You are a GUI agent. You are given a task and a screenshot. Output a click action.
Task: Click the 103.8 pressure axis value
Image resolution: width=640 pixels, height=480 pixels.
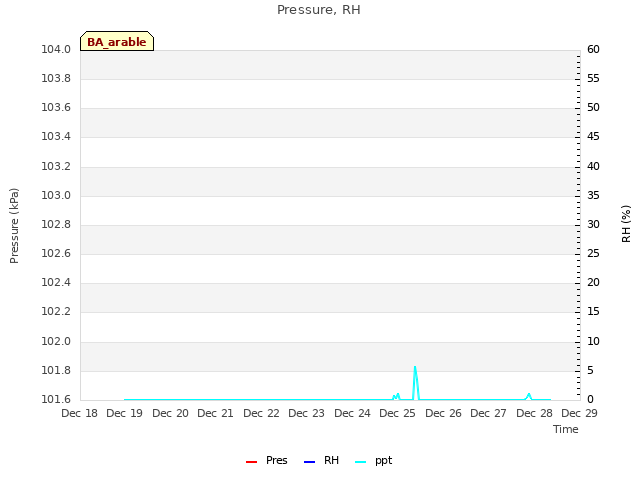pos(56,78)
